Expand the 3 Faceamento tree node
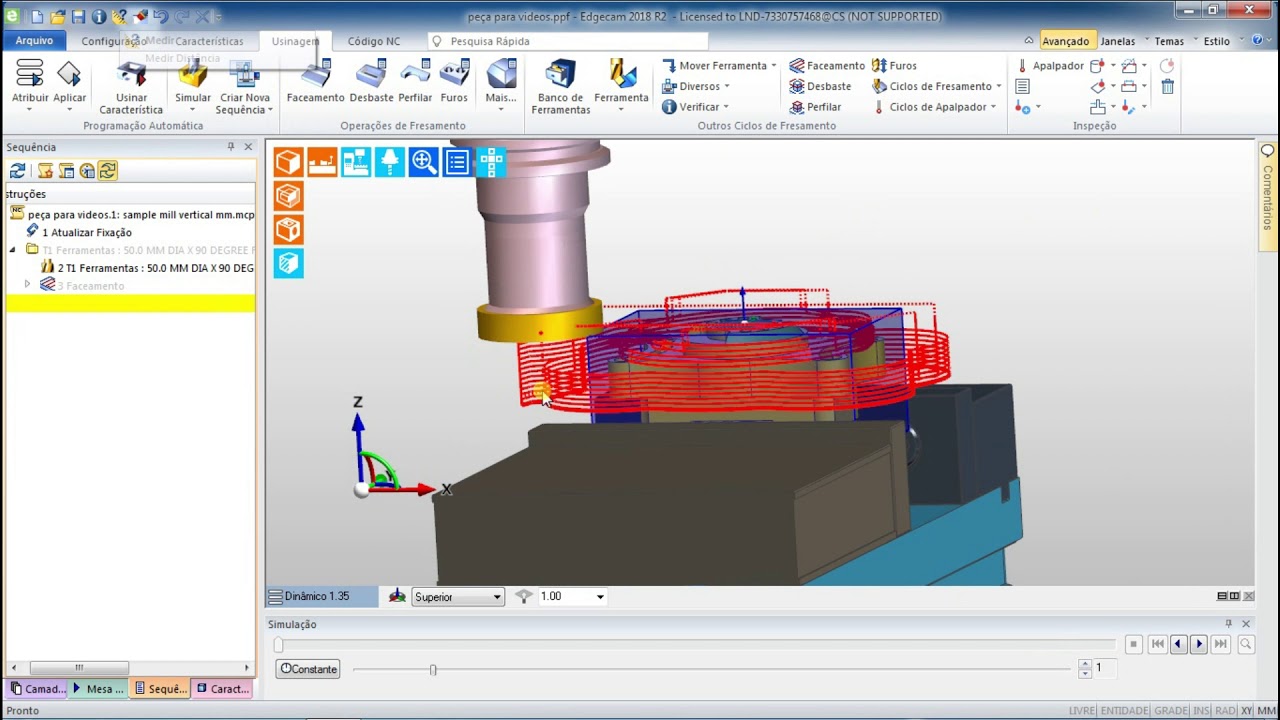 coord(28,285)
